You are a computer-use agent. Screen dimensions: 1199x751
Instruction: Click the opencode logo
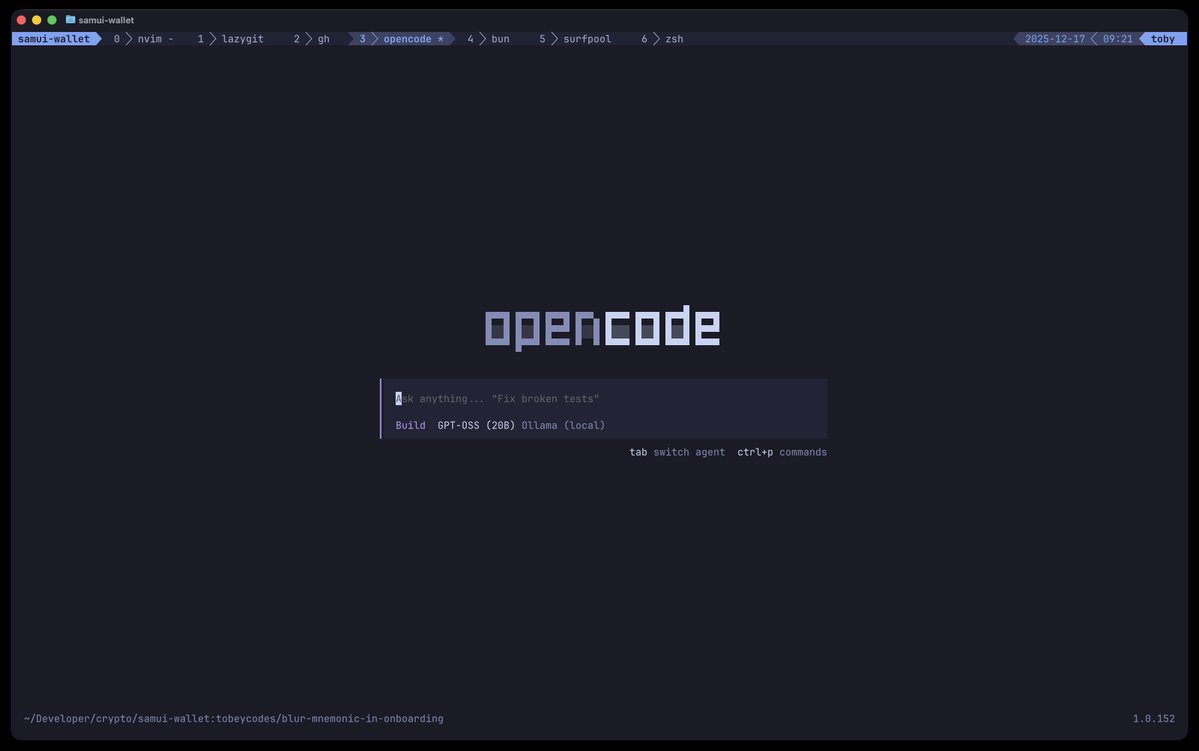pyautogui.click(x=603, y=327)
